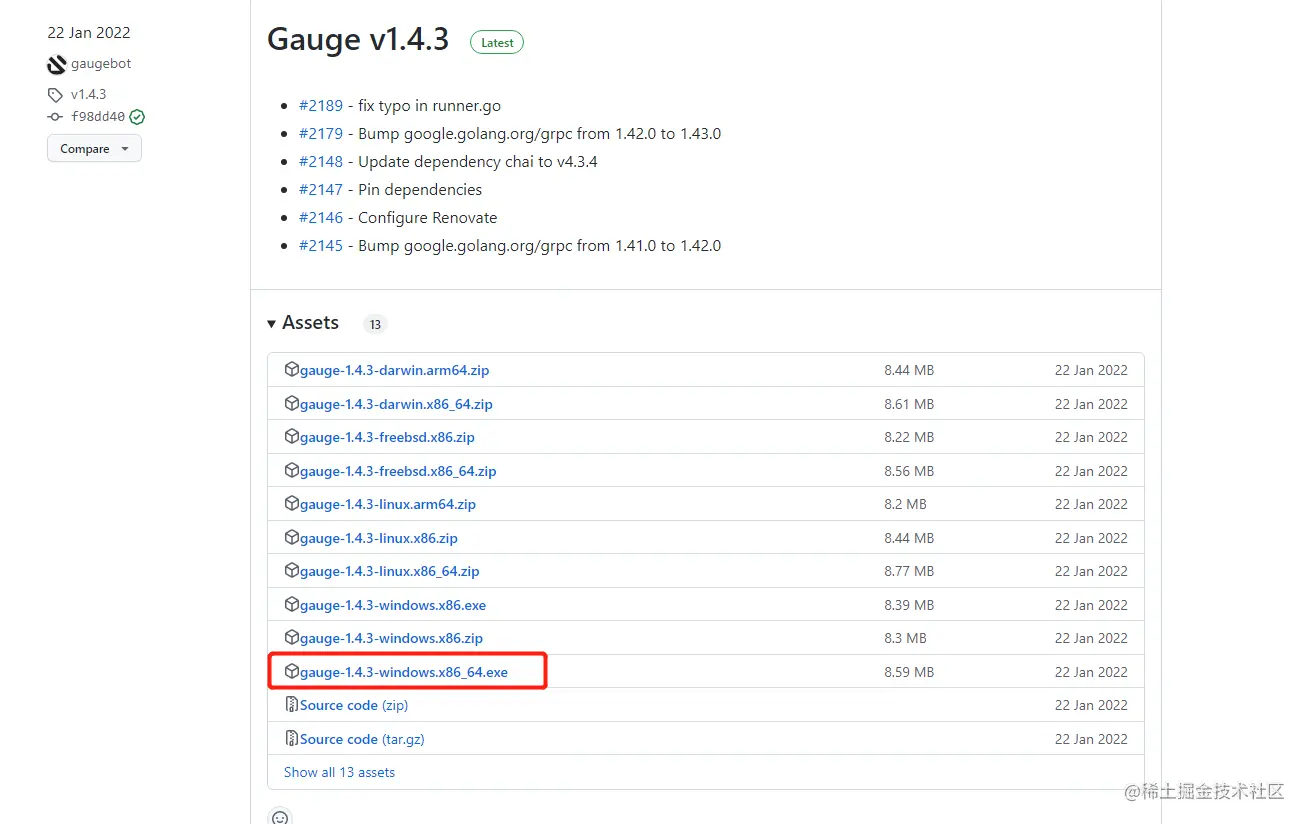The height and width of the screenshot is (824, 1307).
Task: Download gauge-1.4.3-darwin.x86_64.zip
Action: (x=396, y=404)
